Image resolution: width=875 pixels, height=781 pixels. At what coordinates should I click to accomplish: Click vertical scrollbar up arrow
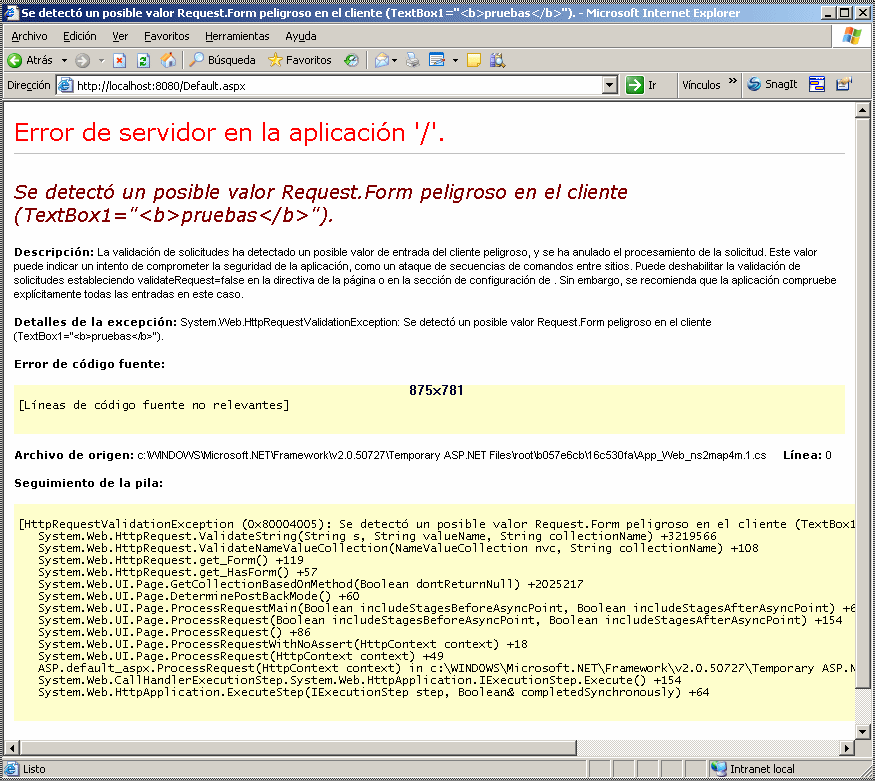[x=863, y=110]
